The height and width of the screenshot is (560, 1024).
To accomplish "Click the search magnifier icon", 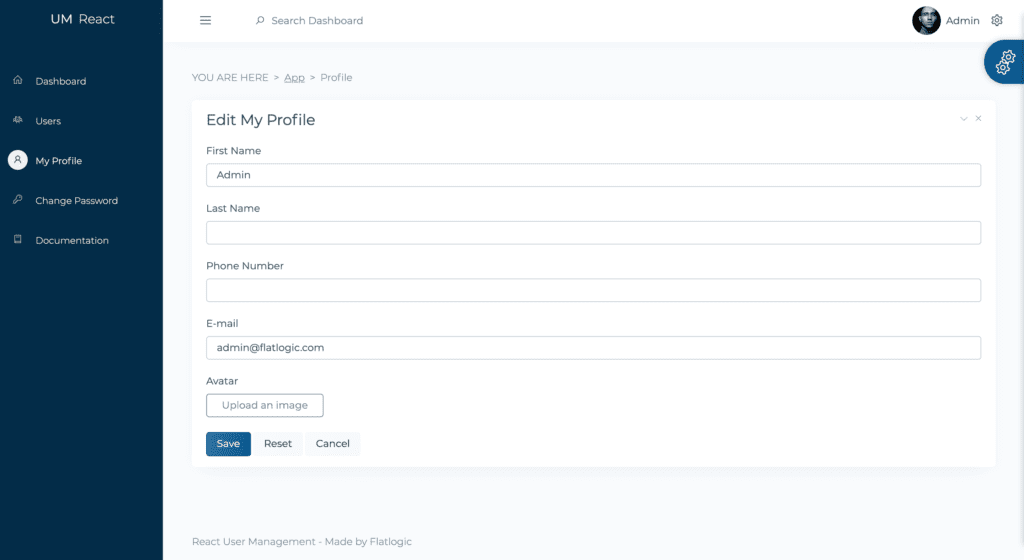I will click(260, 20).
